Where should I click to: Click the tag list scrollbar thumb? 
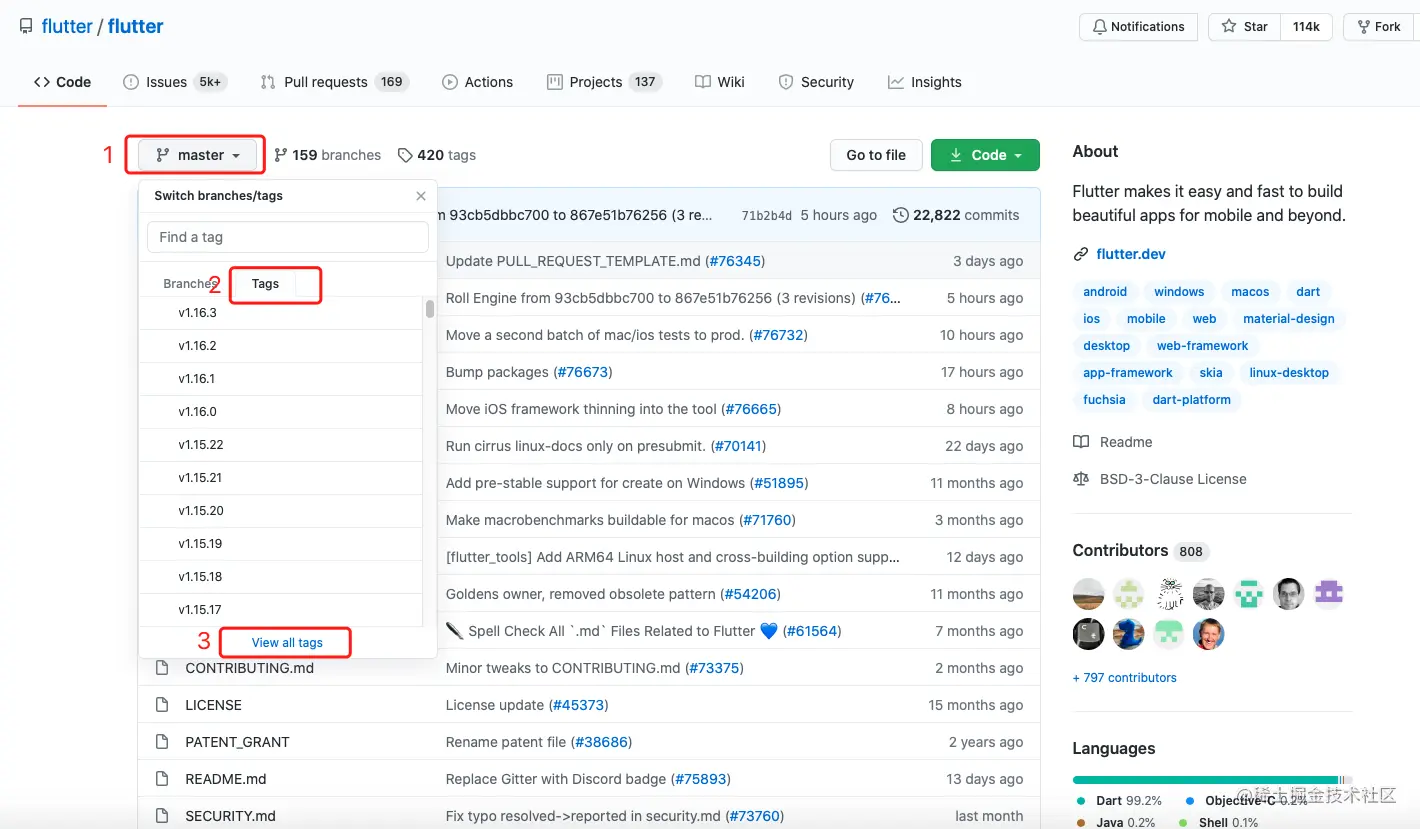coord(430,309)
